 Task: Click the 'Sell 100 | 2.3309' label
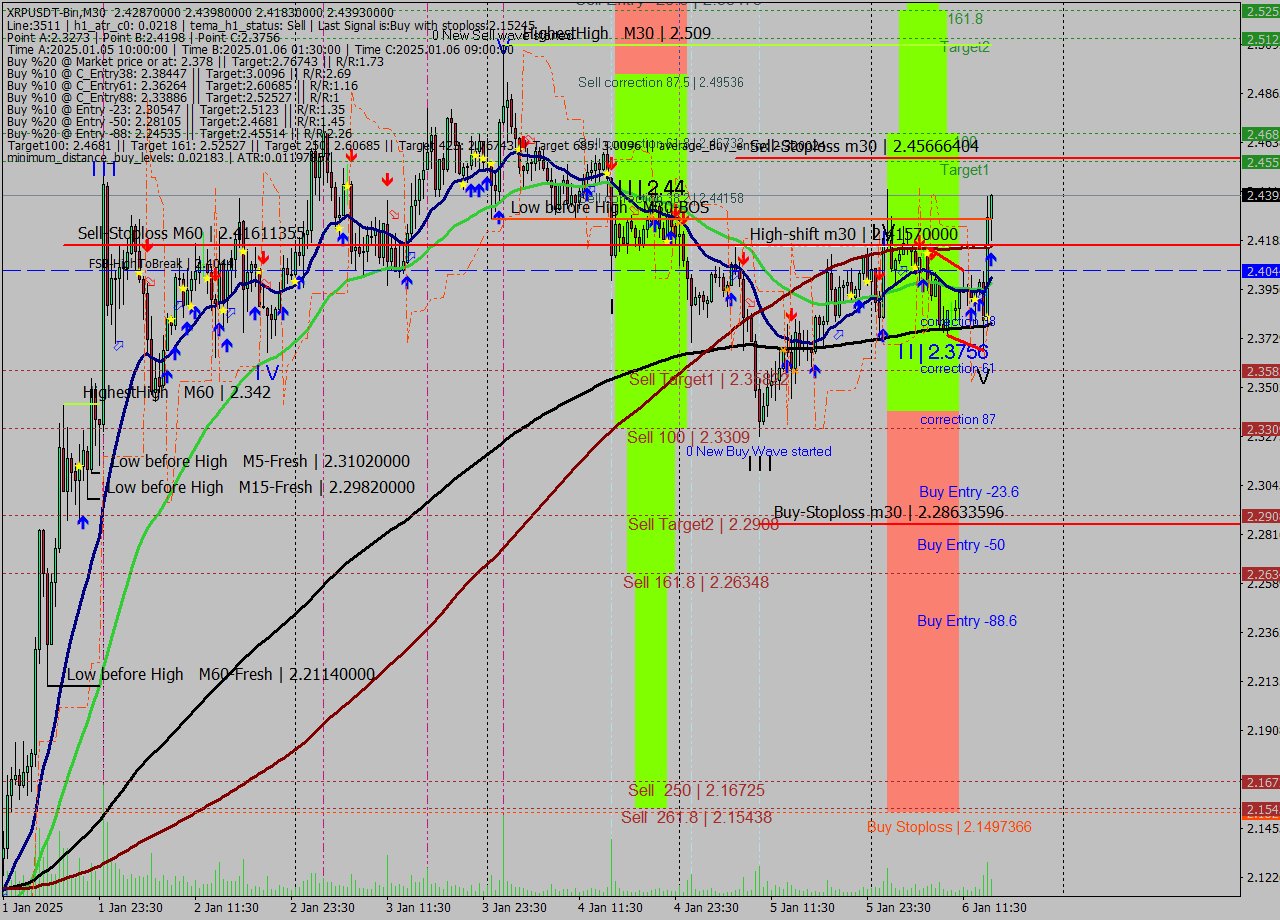[x=688, y=437]
